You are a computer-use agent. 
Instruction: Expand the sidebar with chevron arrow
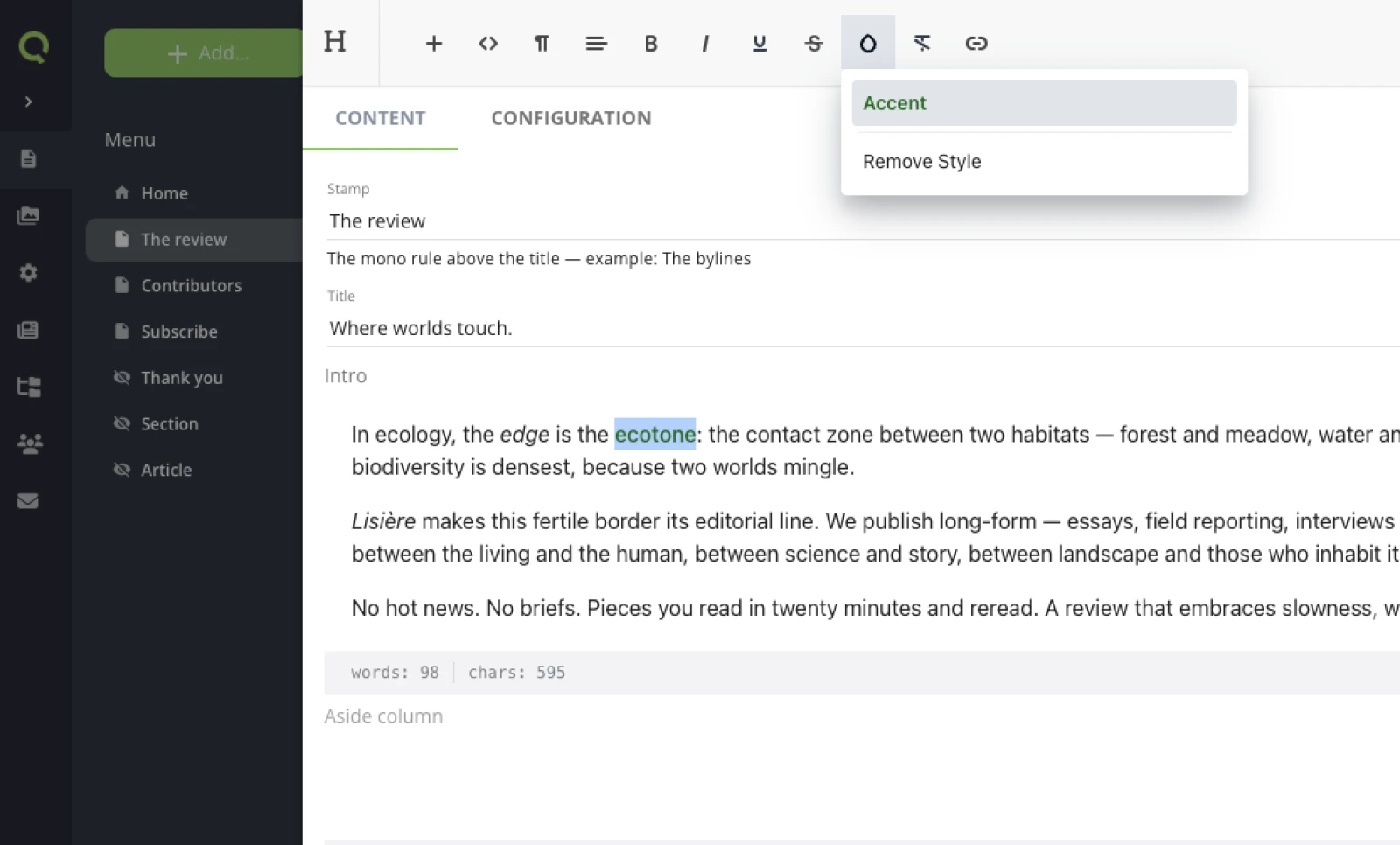pos(28,101)
